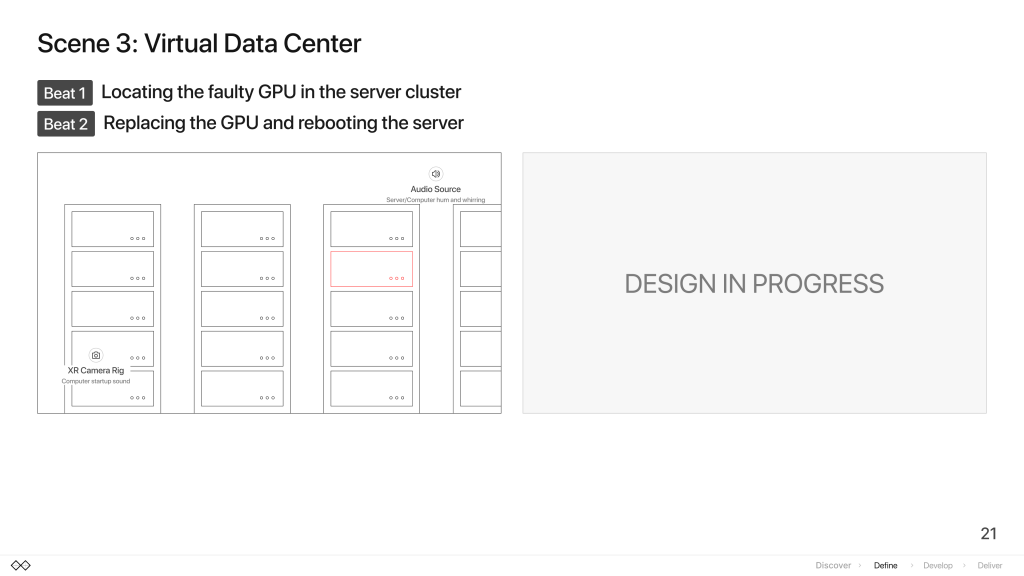Click indicator dots on first rack's top server

[138, 238]
